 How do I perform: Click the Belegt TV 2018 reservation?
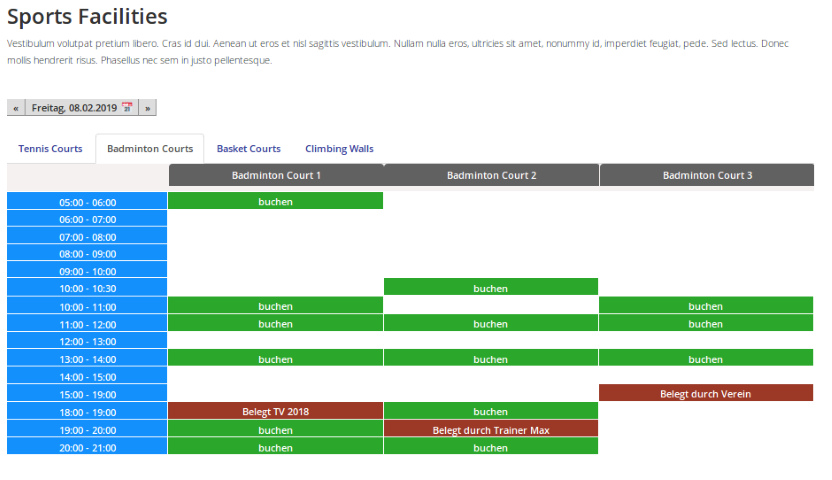click(275, 411)
